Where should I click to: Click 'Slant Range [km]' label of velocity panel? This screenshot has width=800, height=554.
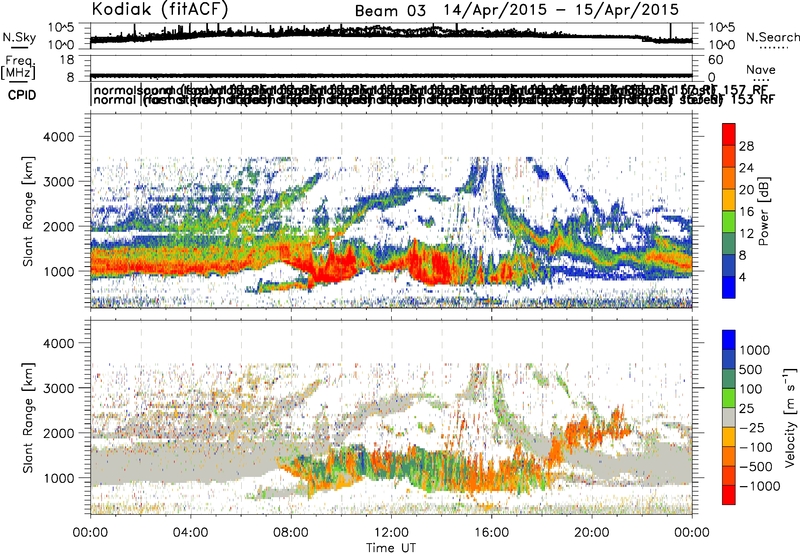coord(28,417)
